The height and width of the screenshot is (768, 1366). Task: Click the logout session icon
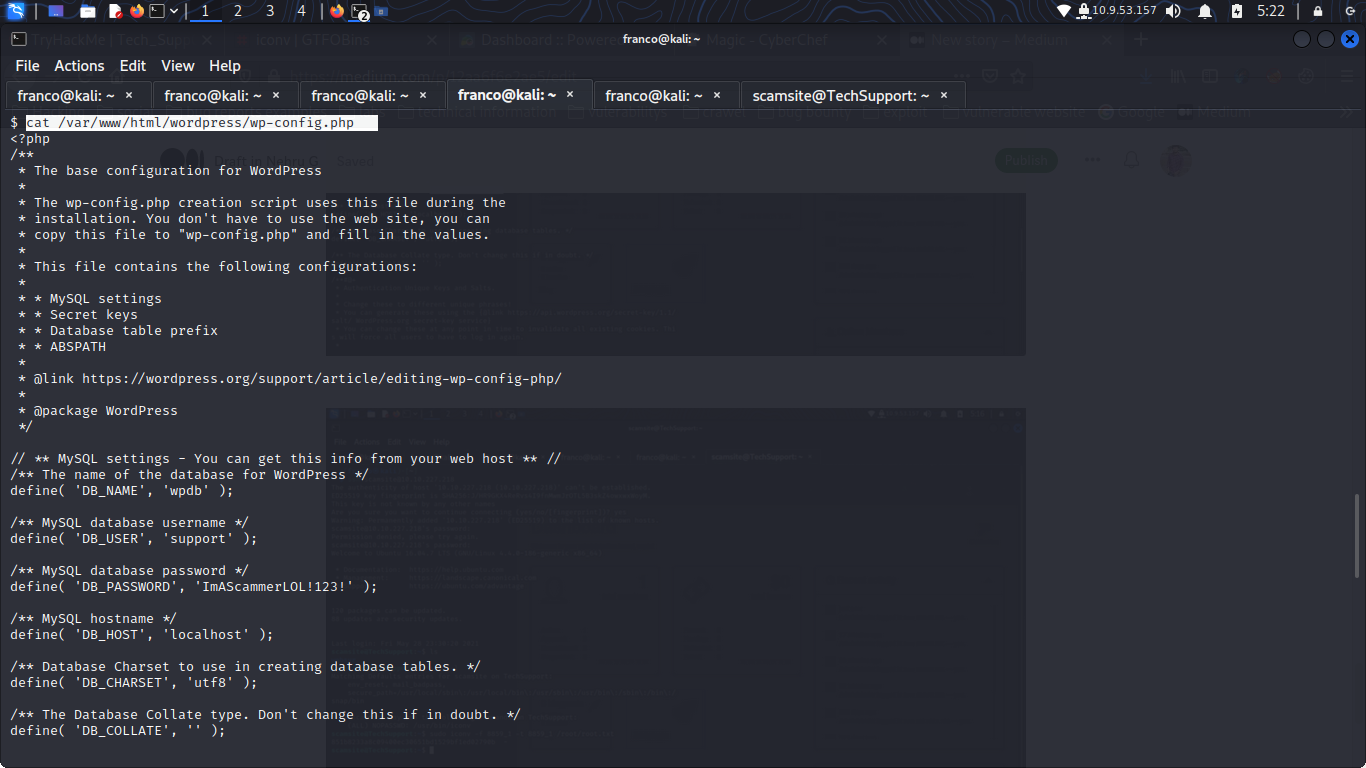[1350, 11]
